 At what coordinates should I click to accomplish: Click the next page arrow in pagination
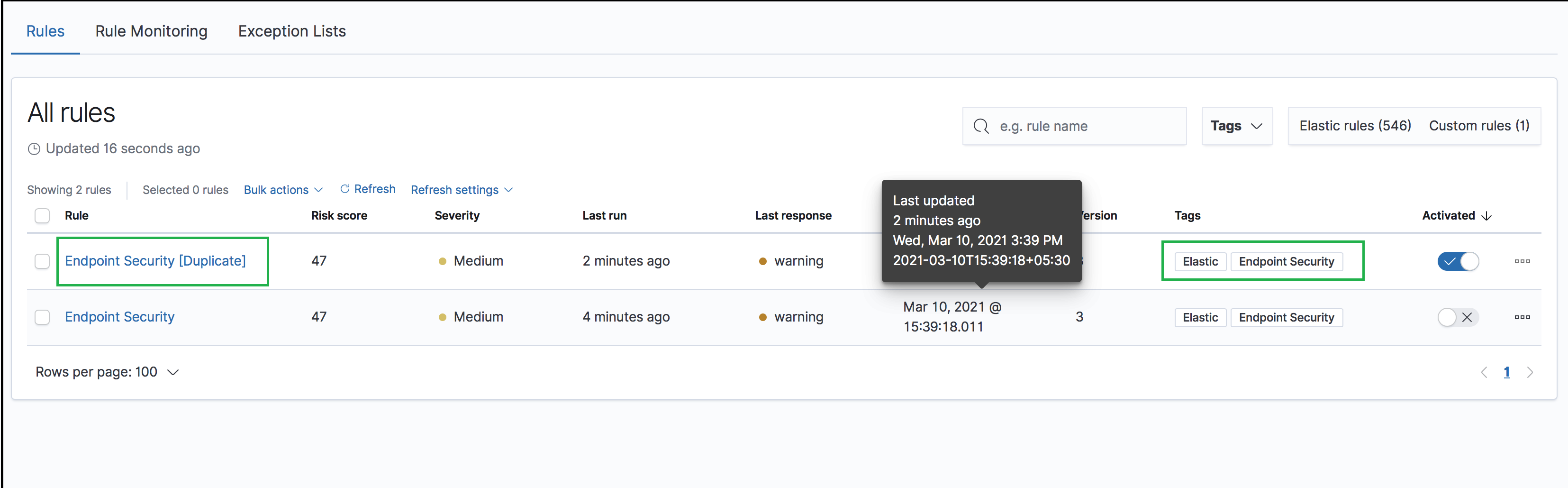1531,372
